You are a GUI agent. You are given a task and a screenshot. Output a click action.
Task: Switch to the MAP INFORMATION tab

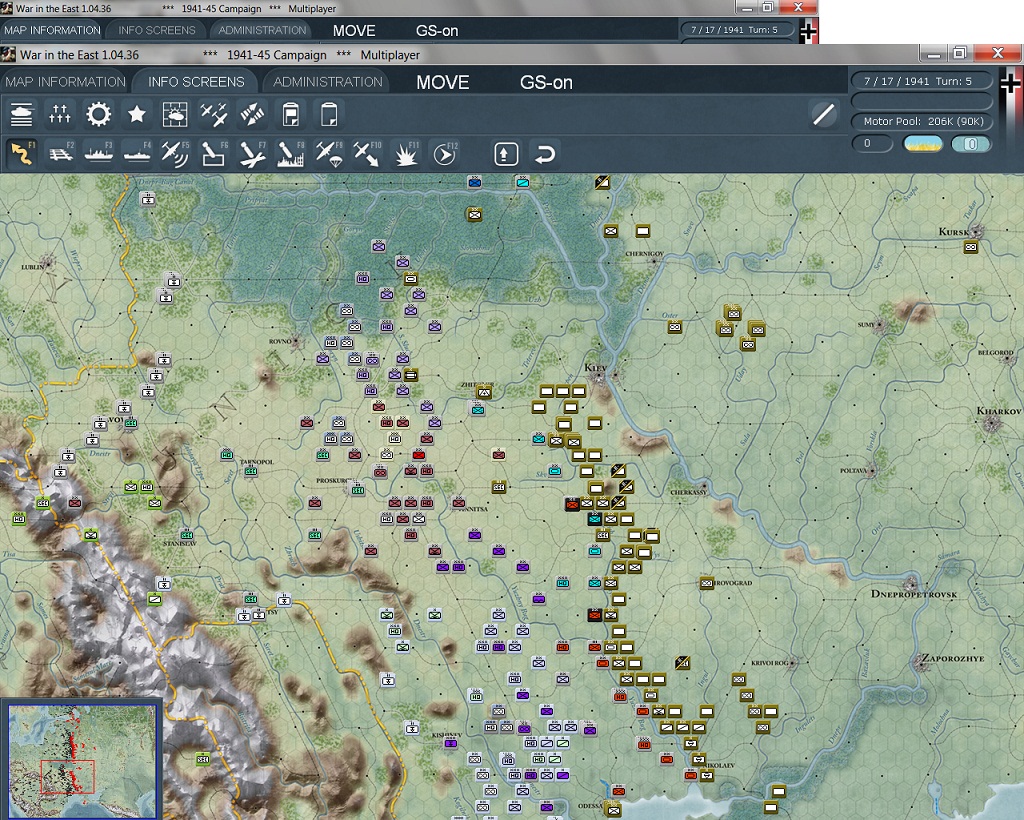click(65, 82)
